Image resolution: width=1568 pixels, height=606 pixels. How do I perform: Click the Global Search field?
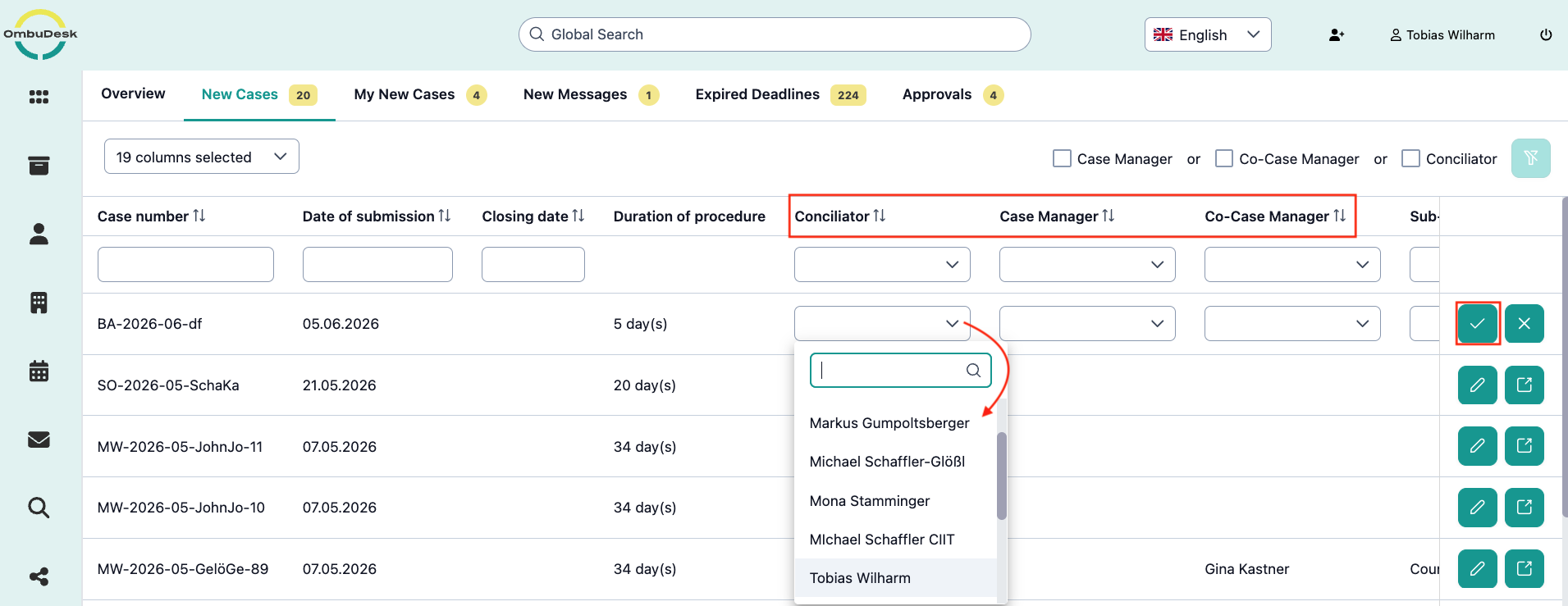(775, 34)
